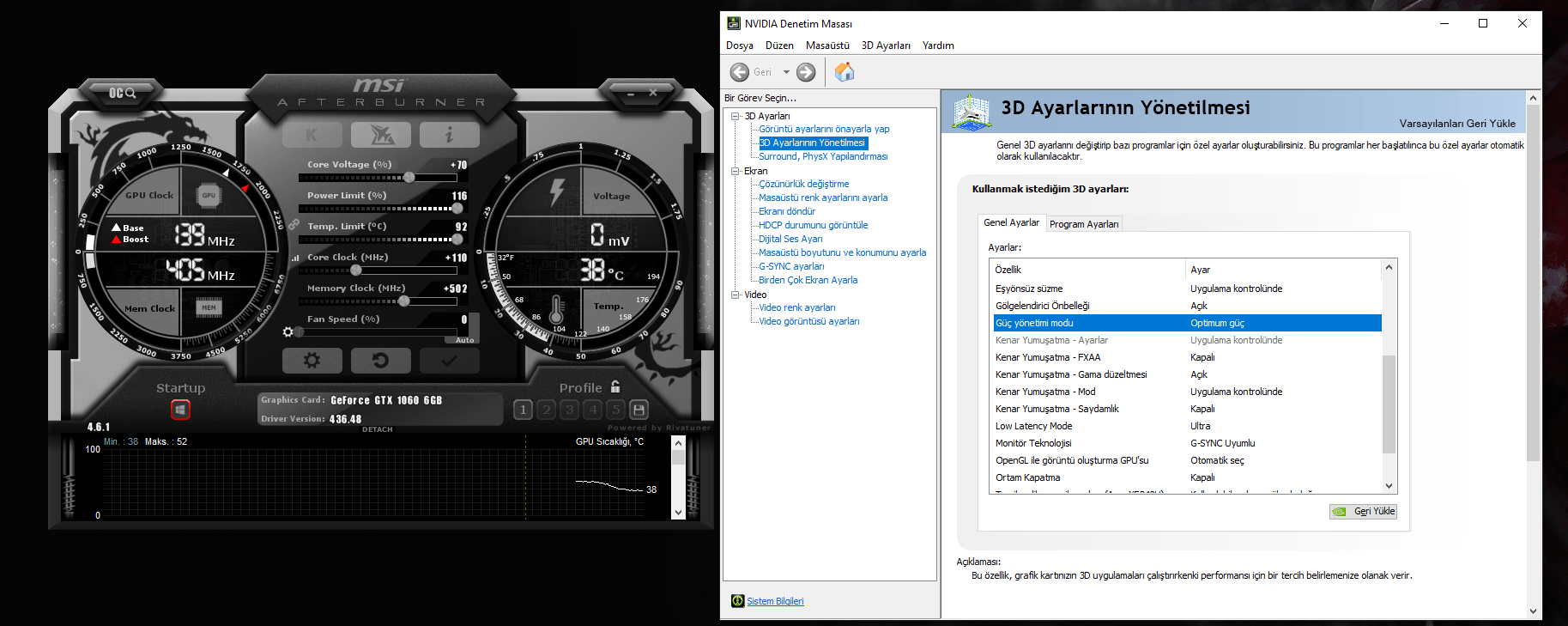This screenshot has height=626, width=1568.
Task: Click the fan speed gear icon
Action: tap(288, 331)
